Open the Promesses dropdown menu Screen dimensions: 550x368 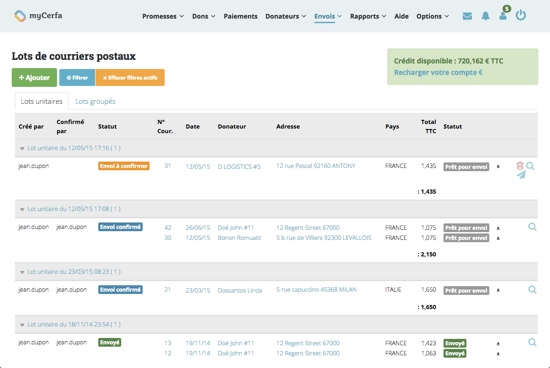click(163, 16)
